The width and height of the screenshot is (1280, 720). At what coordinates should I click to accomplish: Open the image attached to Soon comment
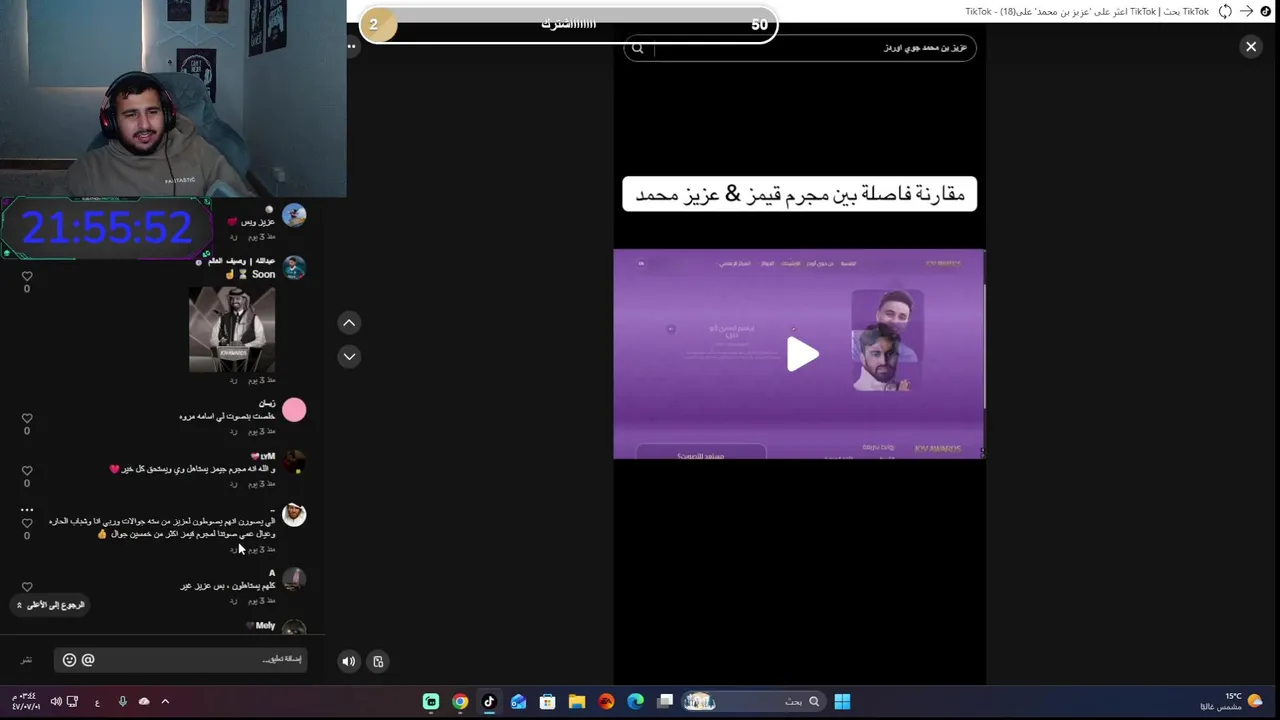point(232,329)
